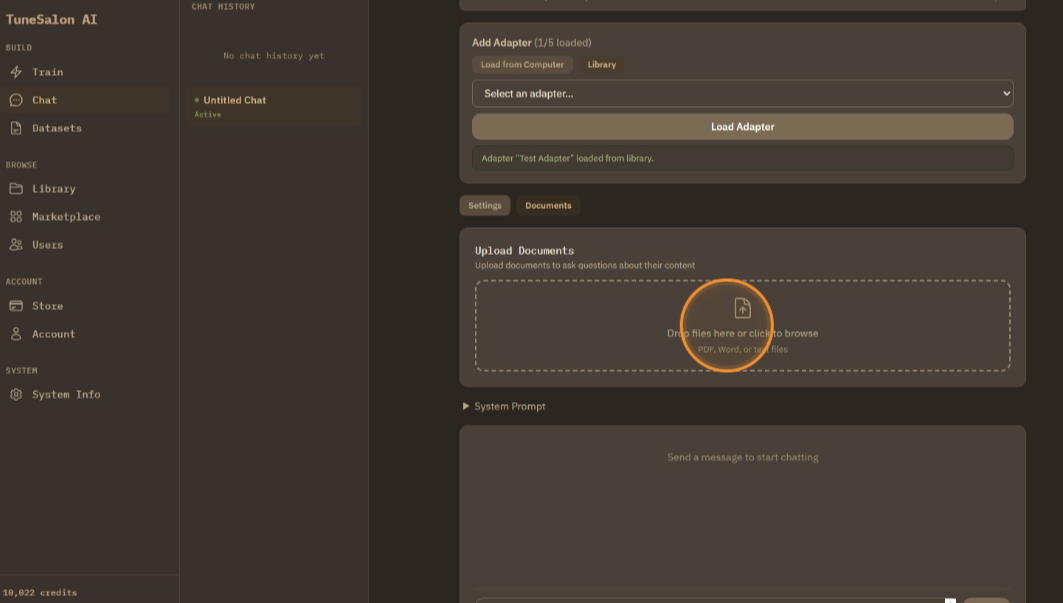Open the Select an adapter dropdown
Image resolution: width=1063 pixels, height=603 pixels.
tap(742, 93)
